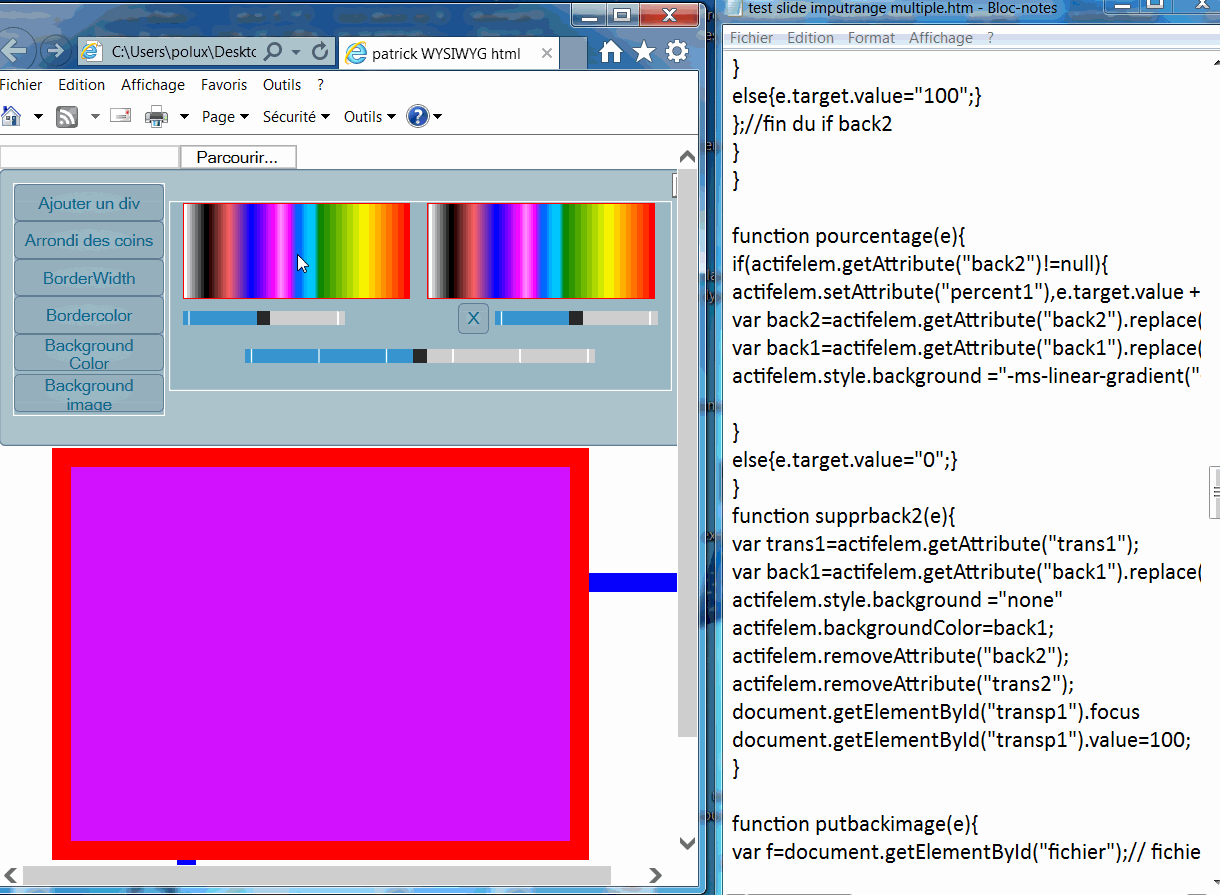
Task: Open the favorites star
Action: pyautogui.click(x=644, y=52)
